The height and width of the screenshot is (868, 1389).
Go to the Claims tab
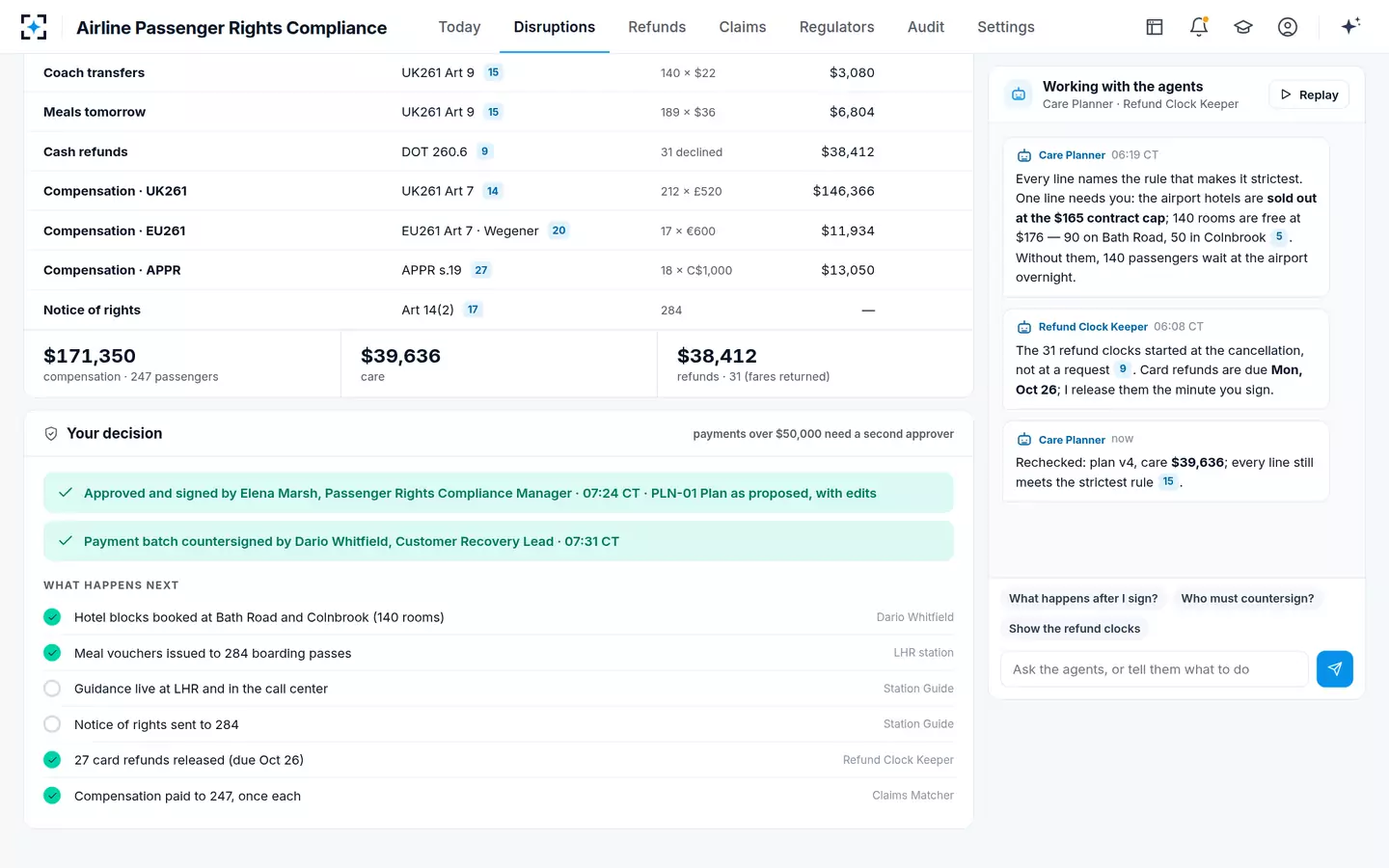[x=743, y=27]
